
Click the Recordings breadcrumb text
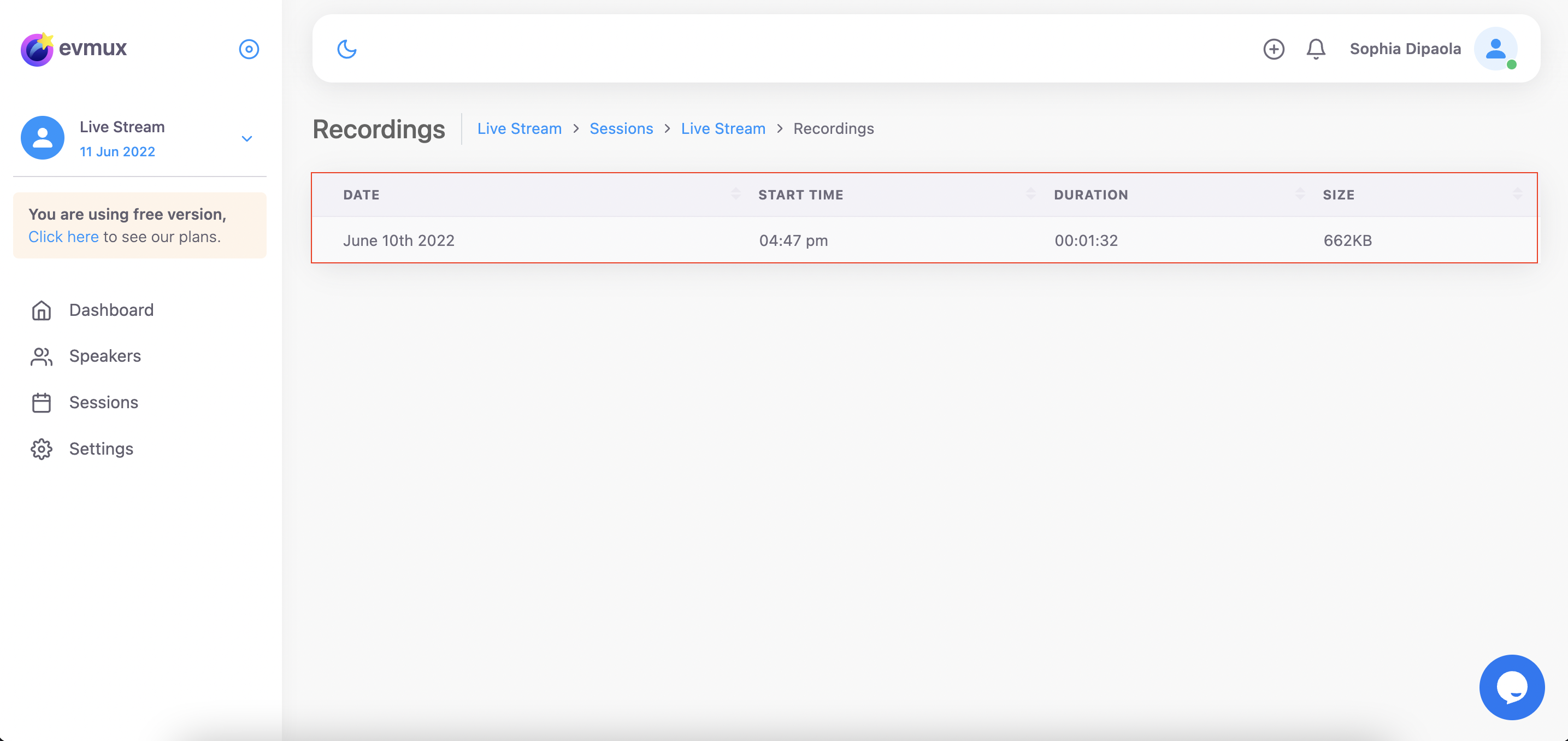tap(833, 128)
